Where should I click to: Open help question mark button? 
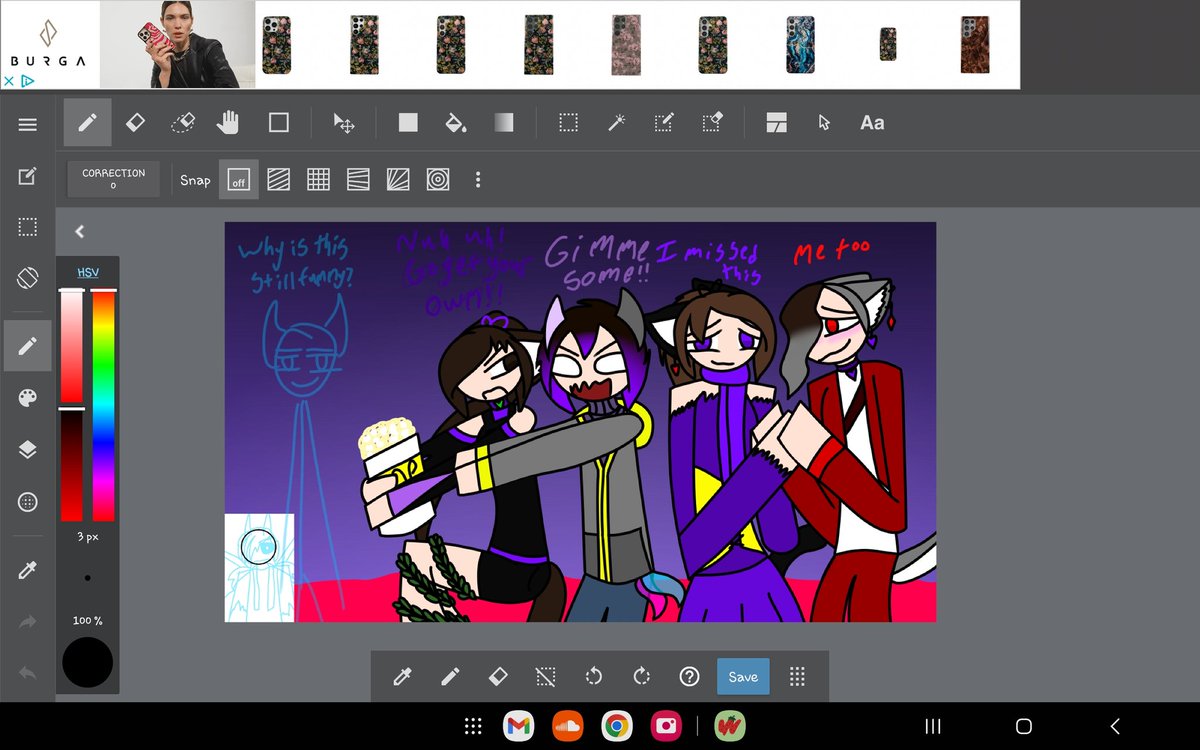pyautogui.click(x=689, y=677)
